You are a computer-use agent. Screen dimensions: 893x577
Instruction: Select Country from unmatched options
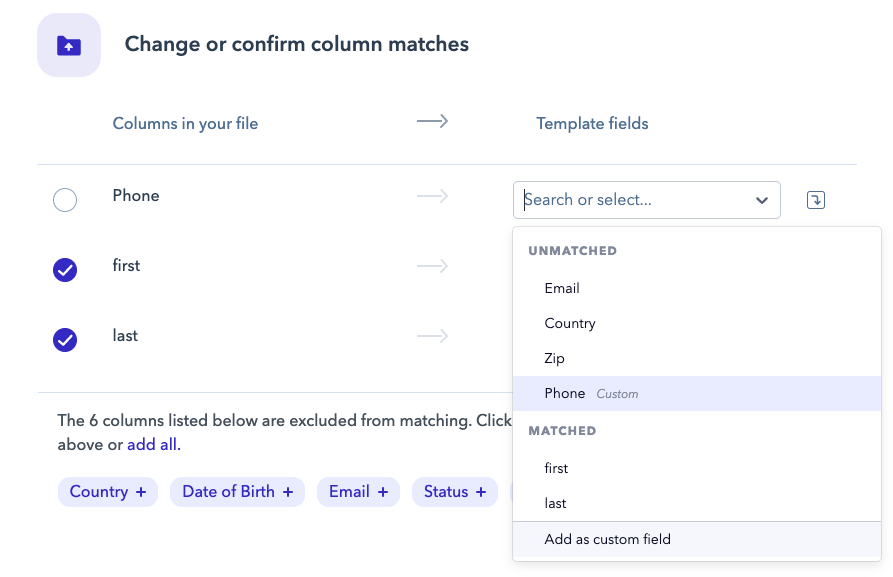pos(570,323)
